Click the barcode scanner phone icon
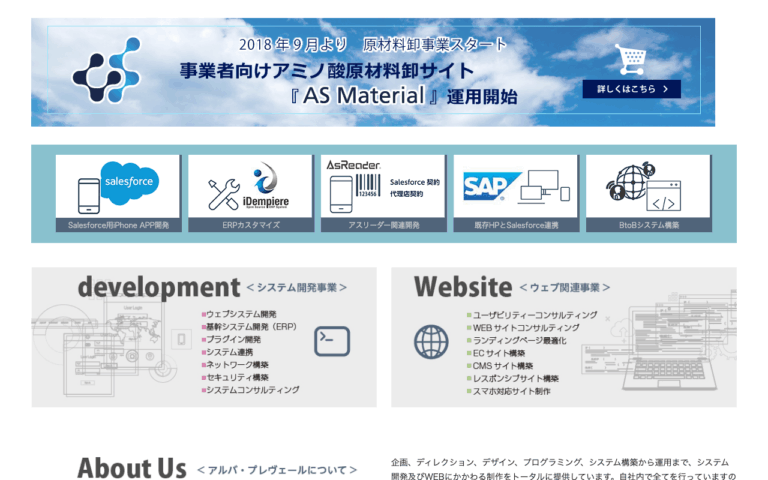The image size is (768, 480). (x=341, y=194)
